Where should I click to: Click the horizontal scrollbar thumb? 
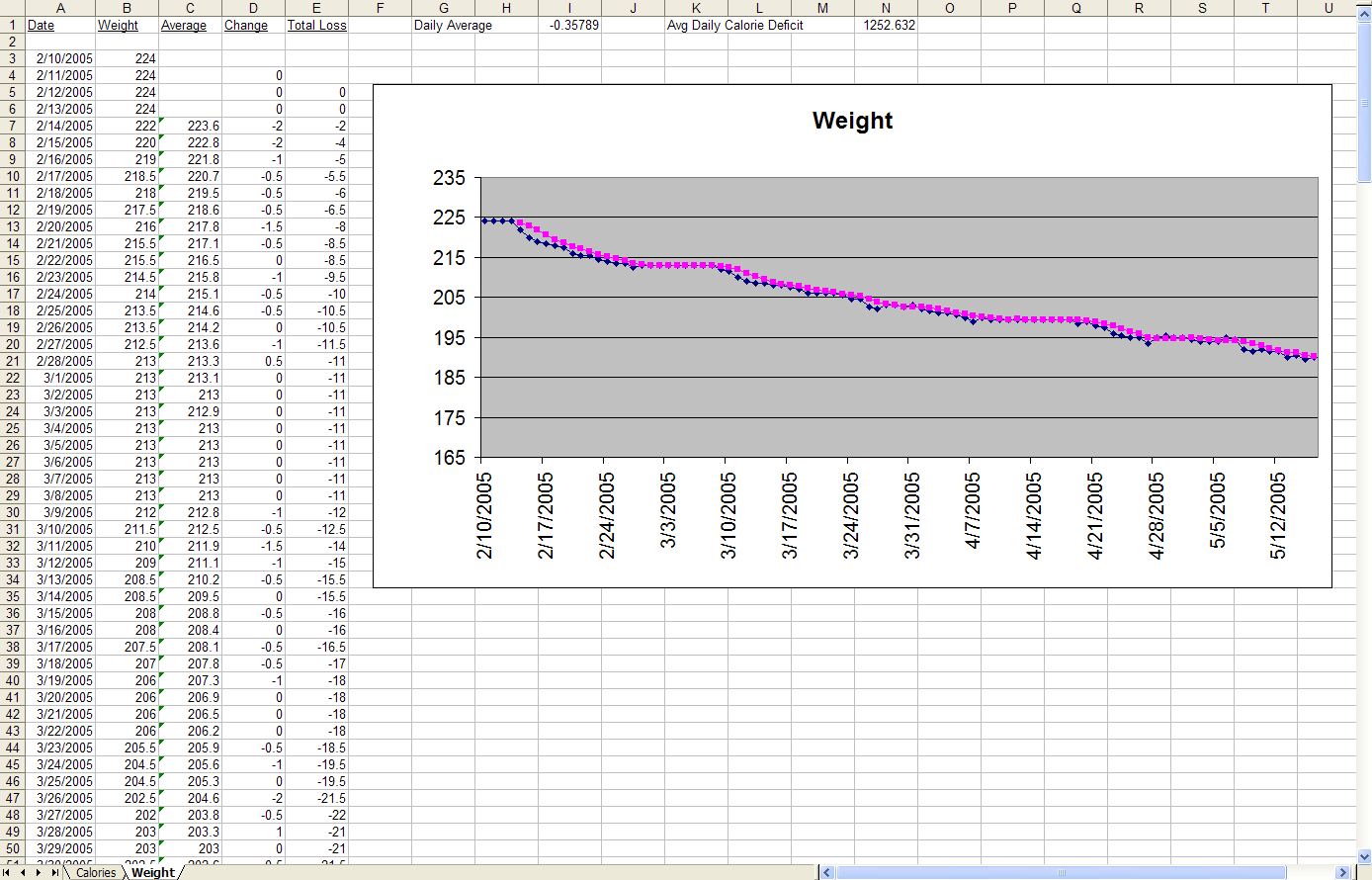pos(1063,872)
